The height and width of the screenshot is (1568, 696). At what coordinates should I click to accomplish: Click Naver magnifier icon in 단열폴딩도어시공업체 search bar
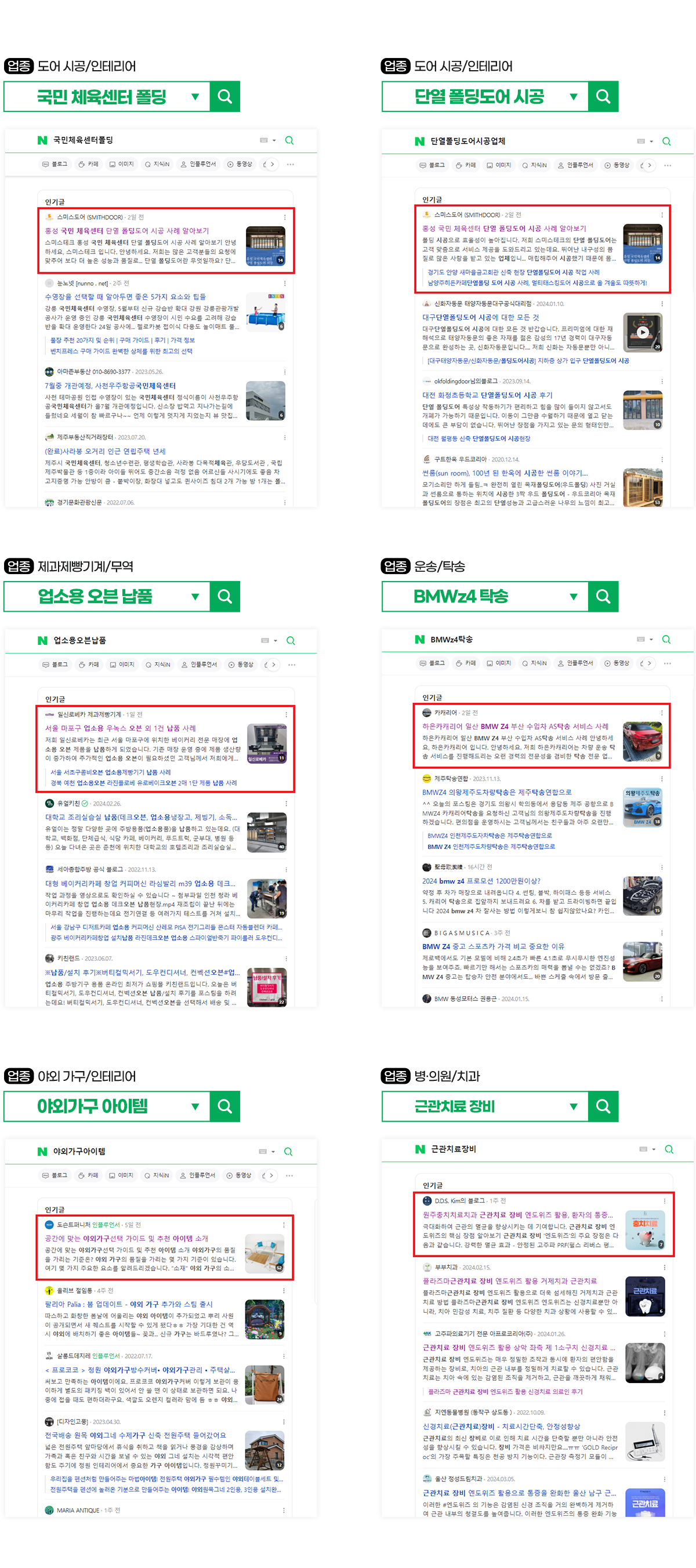pyautogui.click(x=667, y=141)
